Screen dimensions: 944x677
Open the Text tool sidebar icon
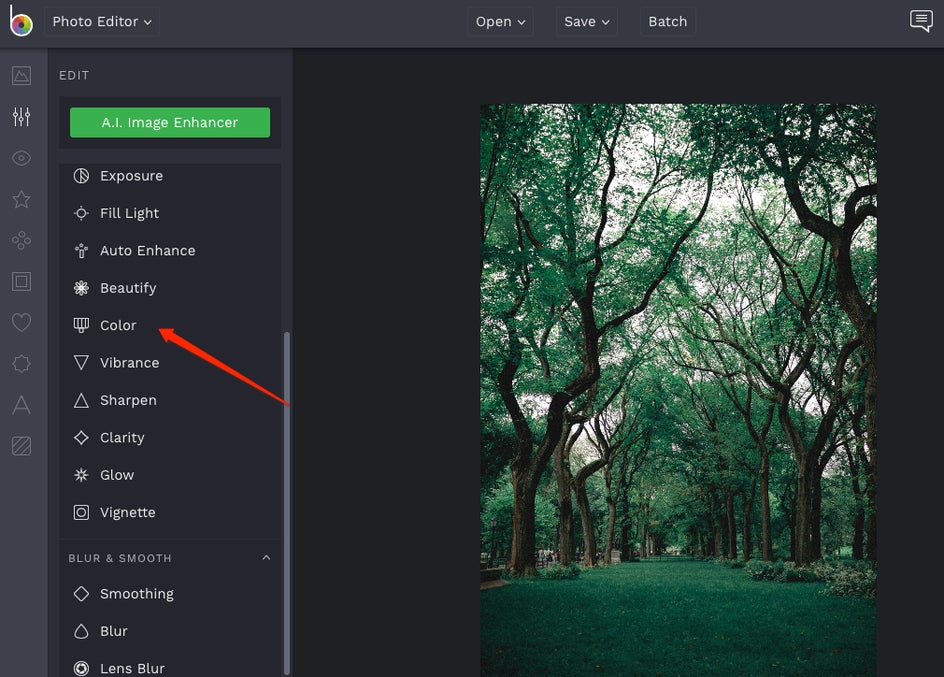(22, 405)
